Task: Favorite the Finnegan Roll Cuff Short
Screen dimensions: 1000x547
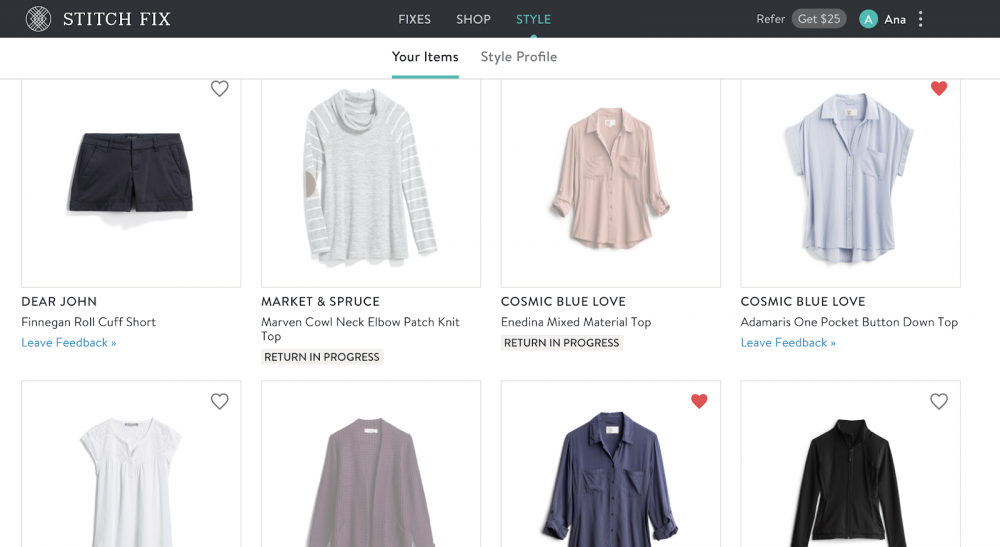Action: pyautogui.click(x=220, y=89)
